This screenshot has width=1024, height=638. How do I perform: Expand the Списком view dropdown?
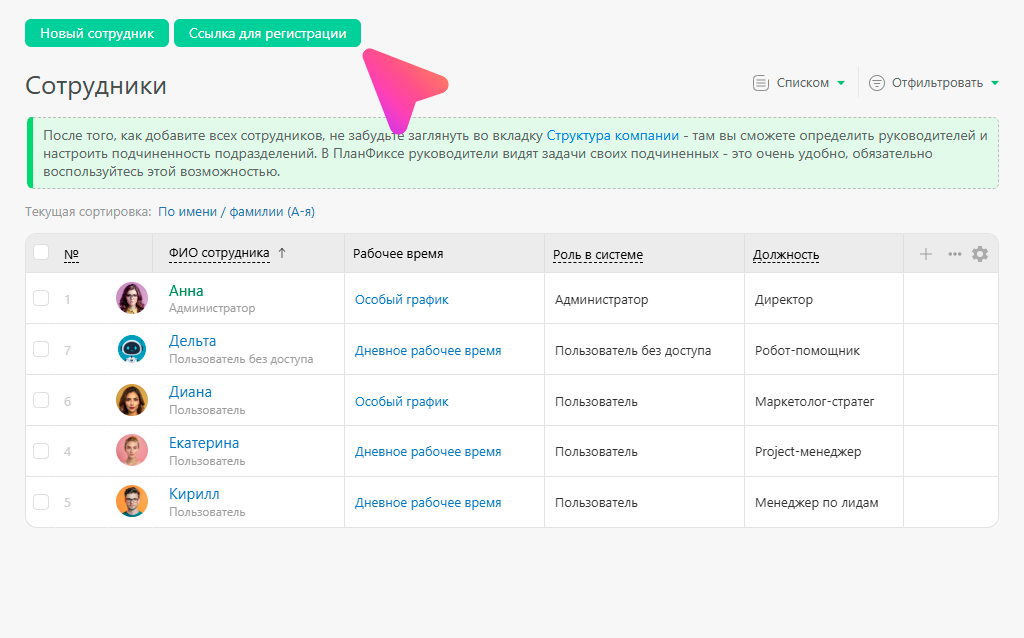pyautogui.click(x=841, y=83)
